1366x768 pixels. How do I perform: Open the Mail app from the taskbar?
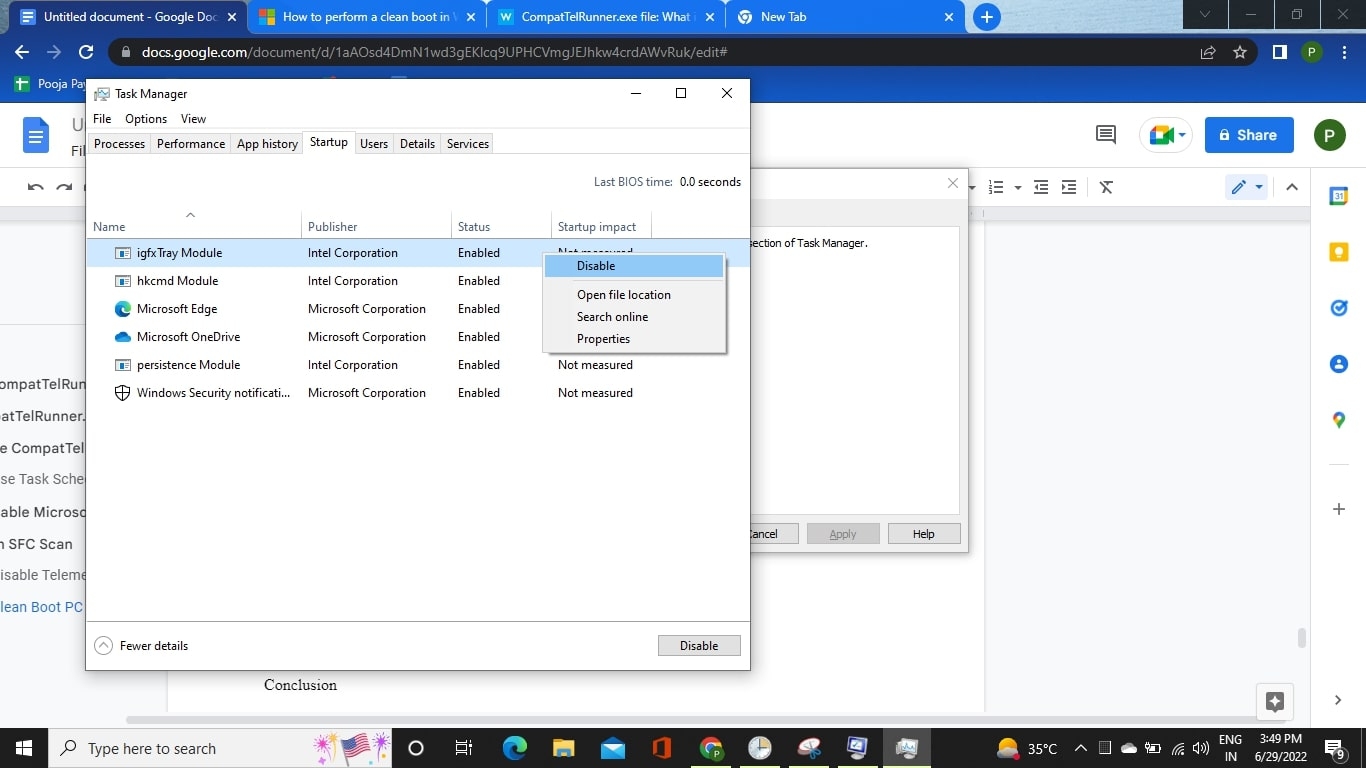pos(613,748)
